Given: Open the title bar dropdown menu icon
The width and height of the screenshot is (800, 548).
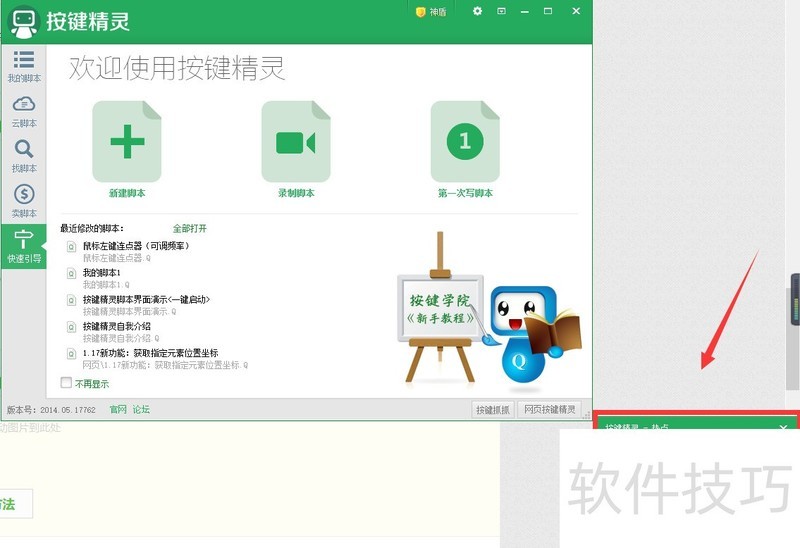Looking at the screenshot, I should tap(502, 11).
